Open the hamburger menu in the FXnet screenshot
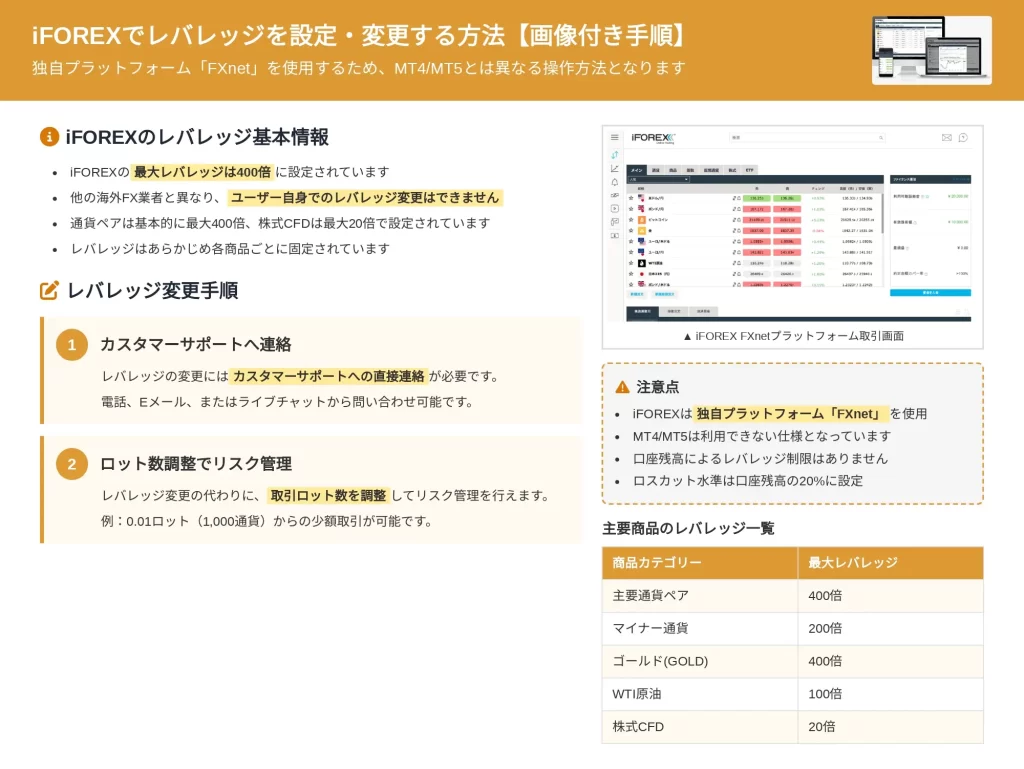1024x769 pixels. click(x=615, y=138)
